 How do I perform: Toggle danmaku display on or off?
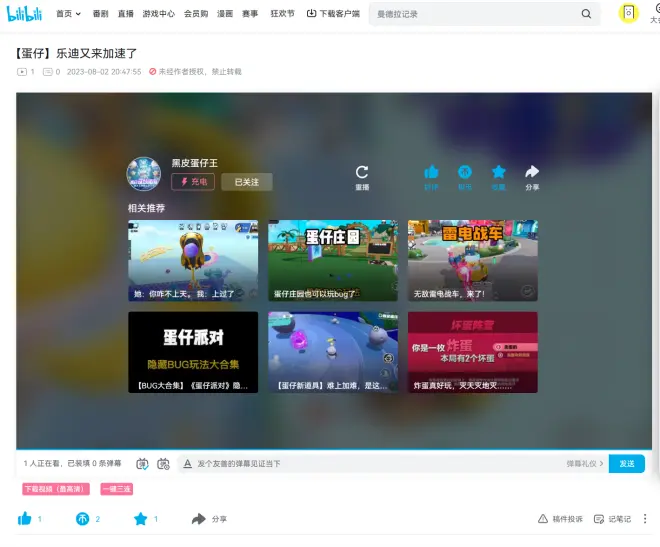coord(141,464)
